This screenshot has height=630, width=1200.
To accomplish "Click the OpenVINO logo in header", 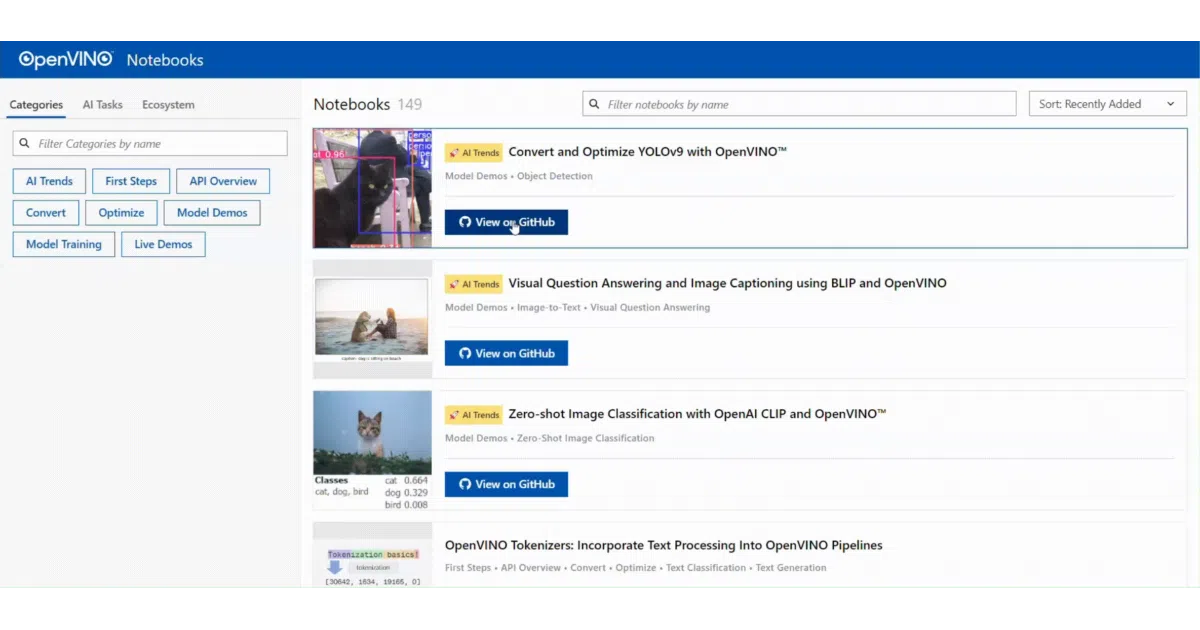I will click(x=66, y=60).
